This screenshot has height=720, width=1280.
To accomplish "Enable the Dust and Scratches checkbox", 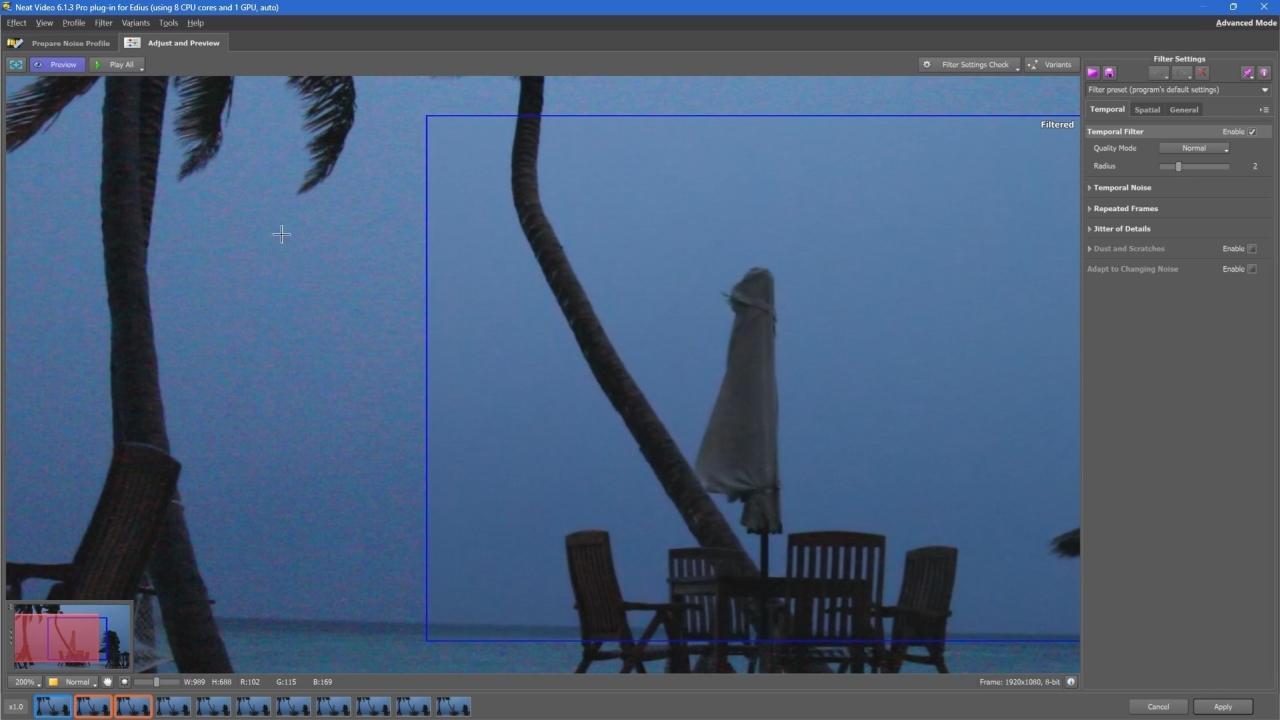I will (x=1252, y=249).
